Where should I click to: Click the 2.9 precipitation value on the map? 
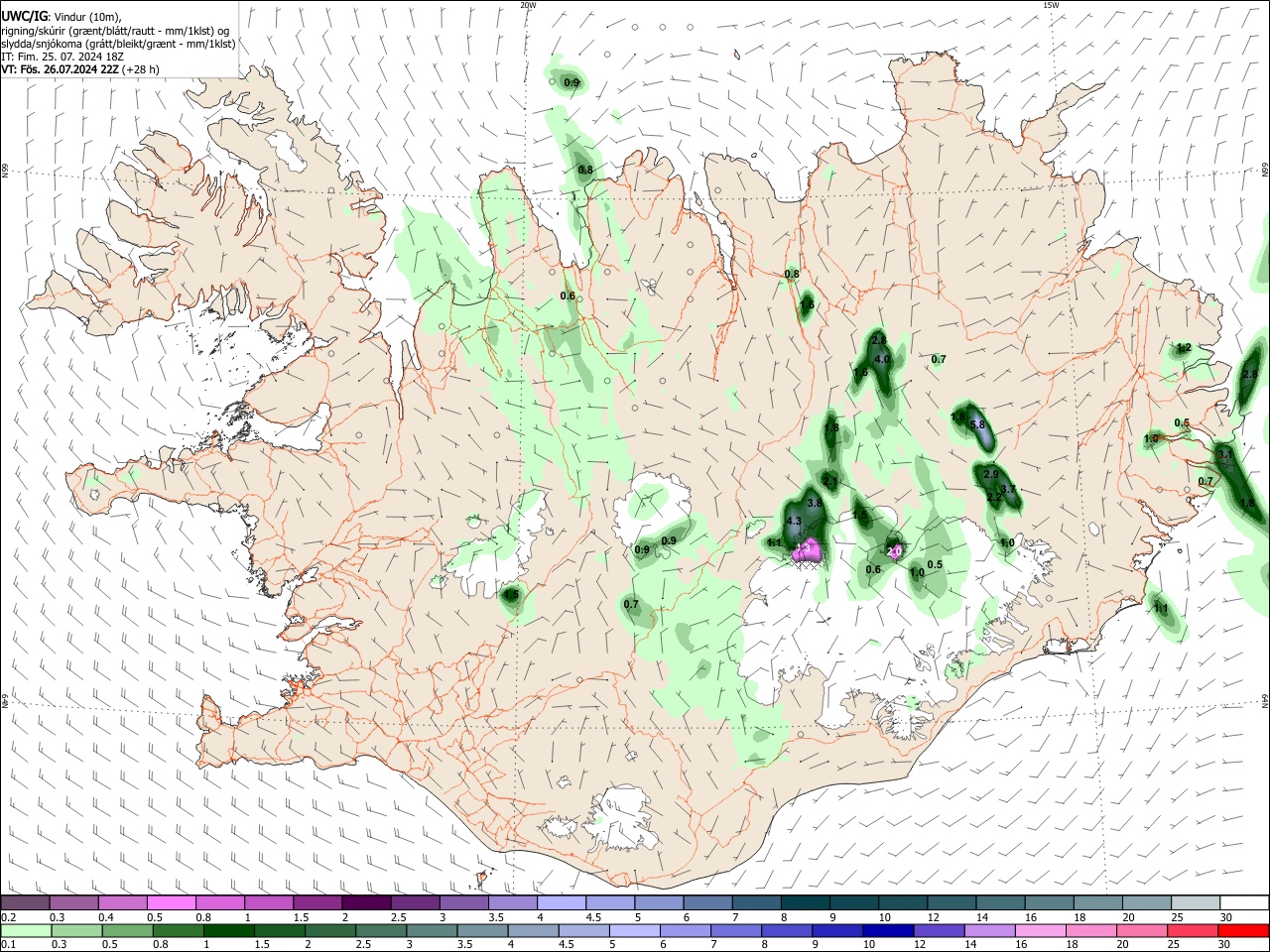coord(991,474)
